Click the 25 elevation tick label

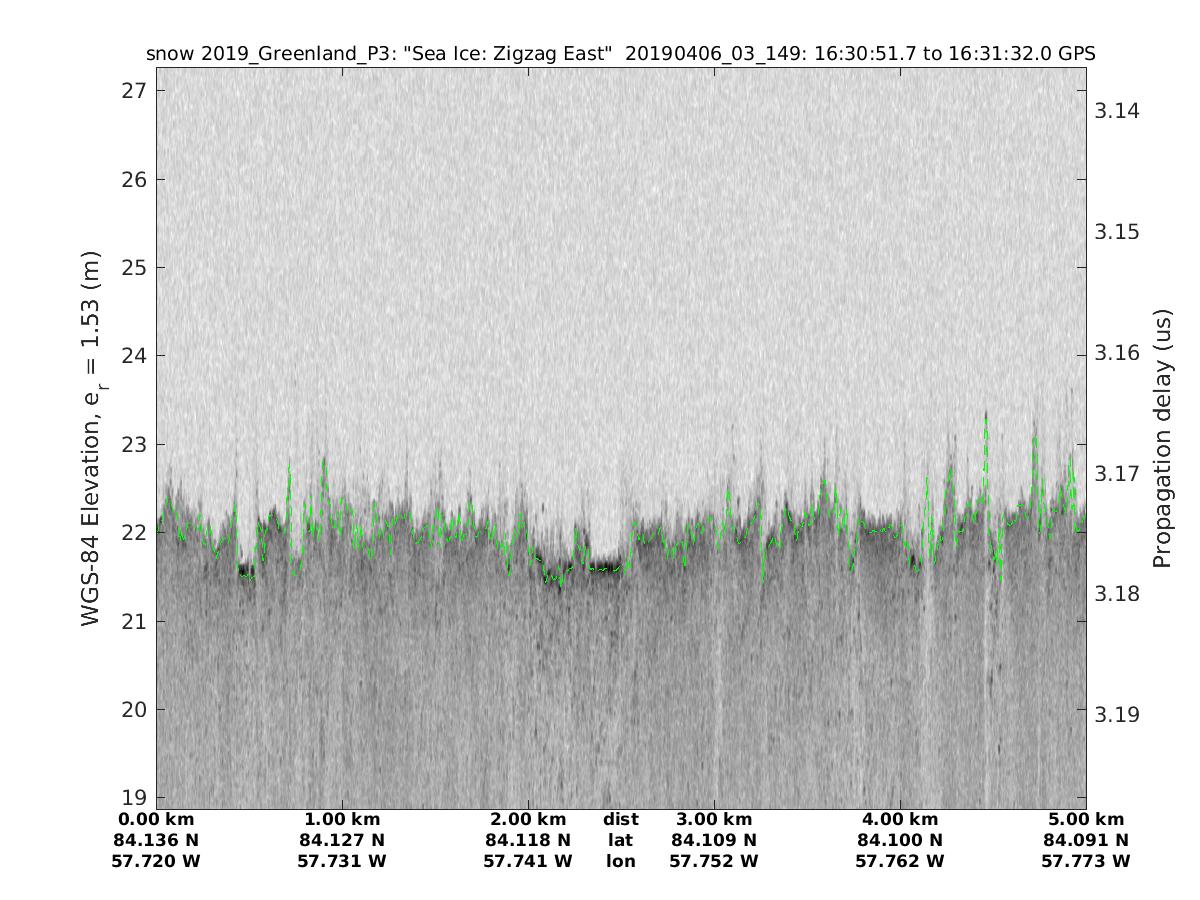point(132,268)
